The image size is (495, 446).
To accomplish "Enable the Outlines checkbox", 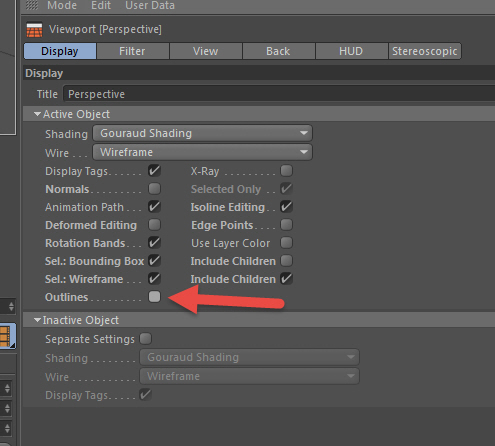I will pos(154,297).
